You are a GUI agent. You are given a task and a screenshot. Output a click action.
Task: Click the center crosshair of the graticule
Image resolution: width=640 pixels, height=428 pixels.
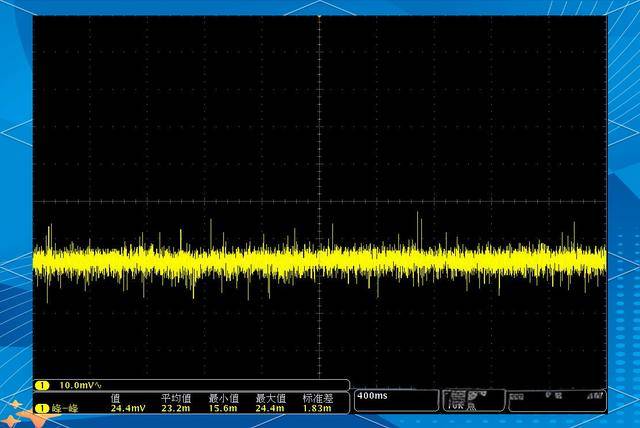point(319,200)
